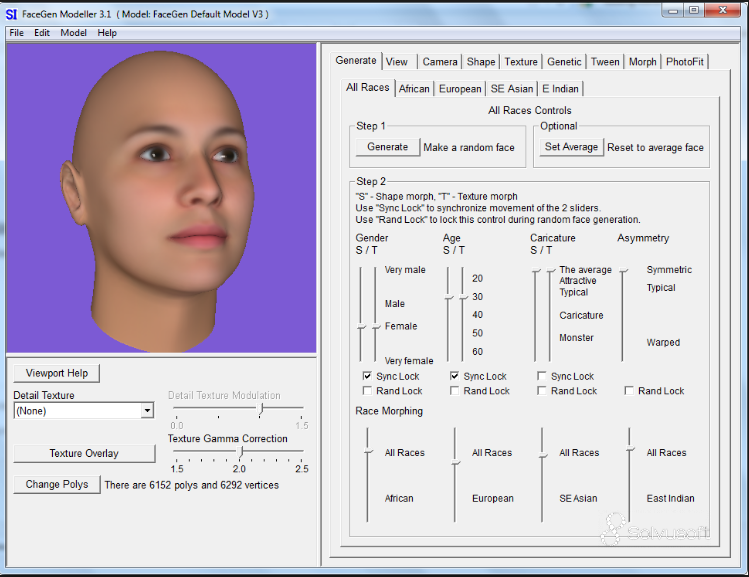Open the File menu
Screen dimensions: 749x577
16,32
